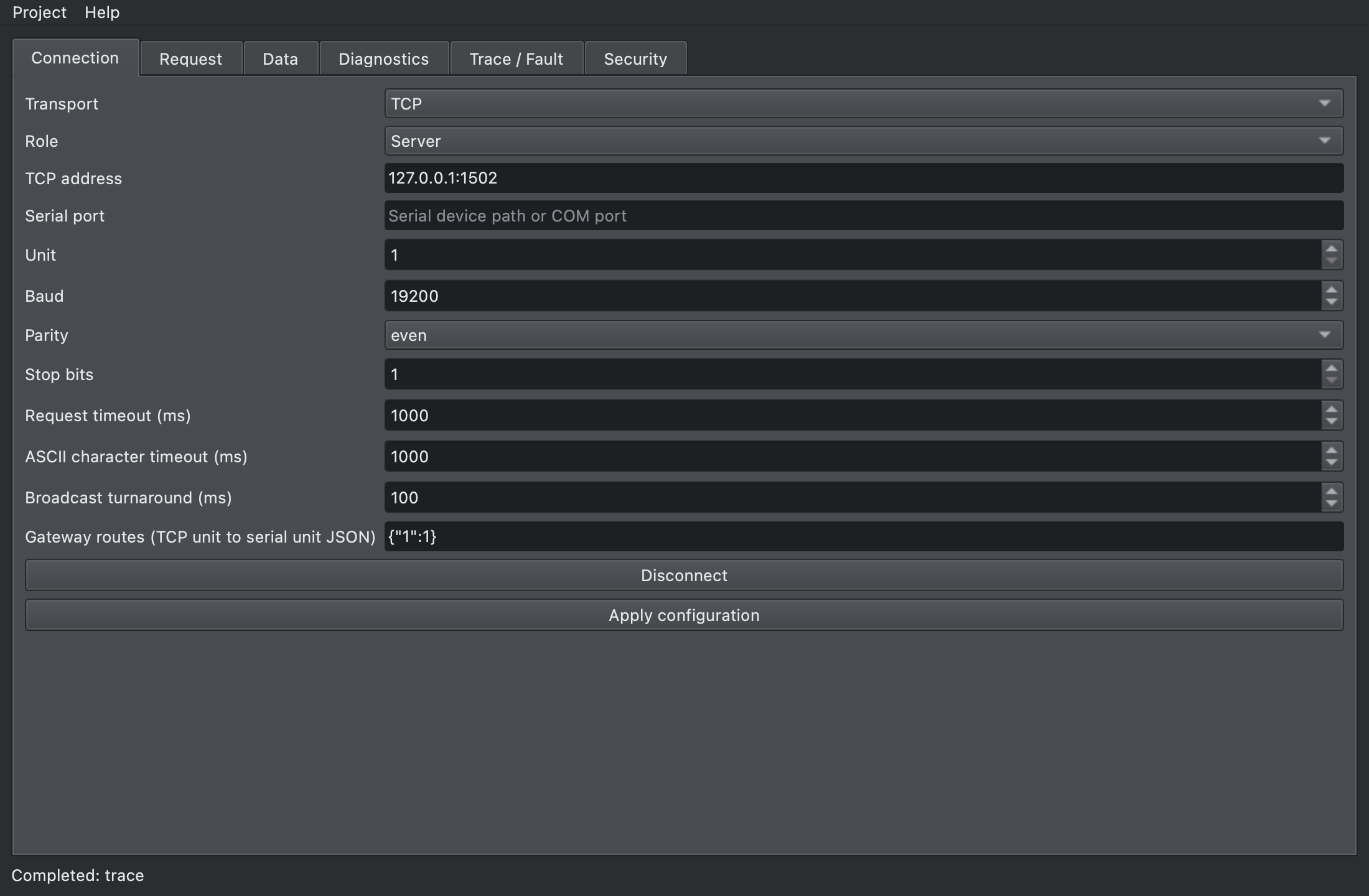Open the Project menu
This screenshot has width=1369, height=896.
click(x=39, y=12)
